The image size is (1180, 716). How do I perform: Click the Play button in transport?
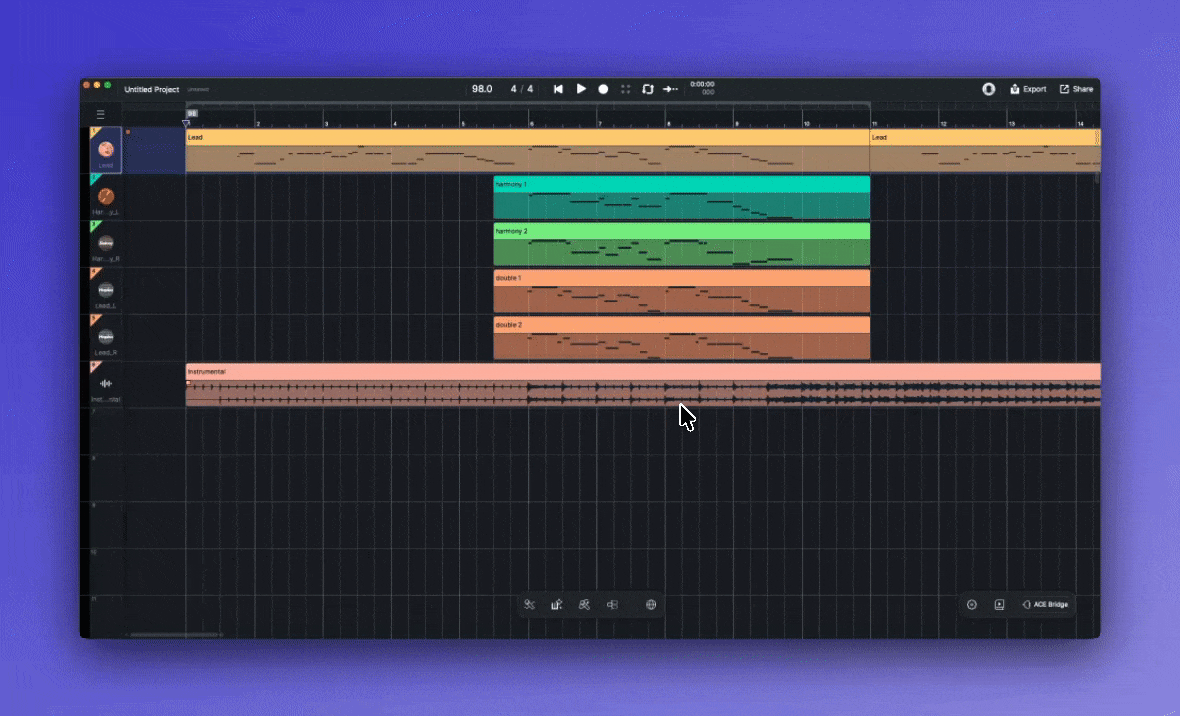click(581, 89)
